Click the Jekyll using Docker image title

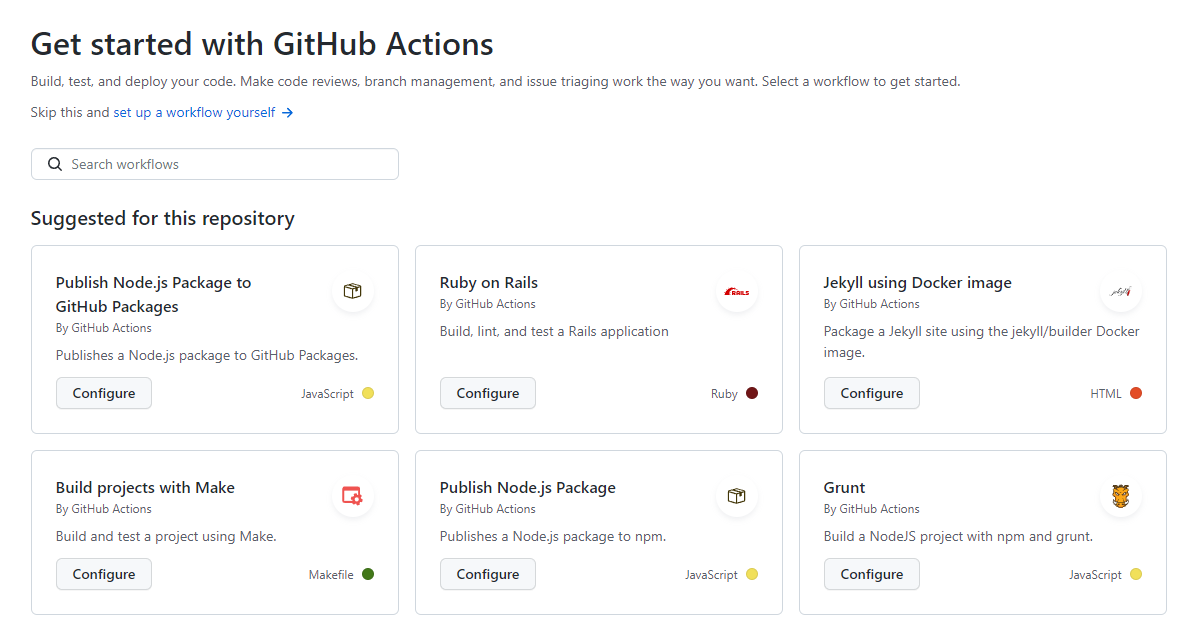[x=918, y=282]
